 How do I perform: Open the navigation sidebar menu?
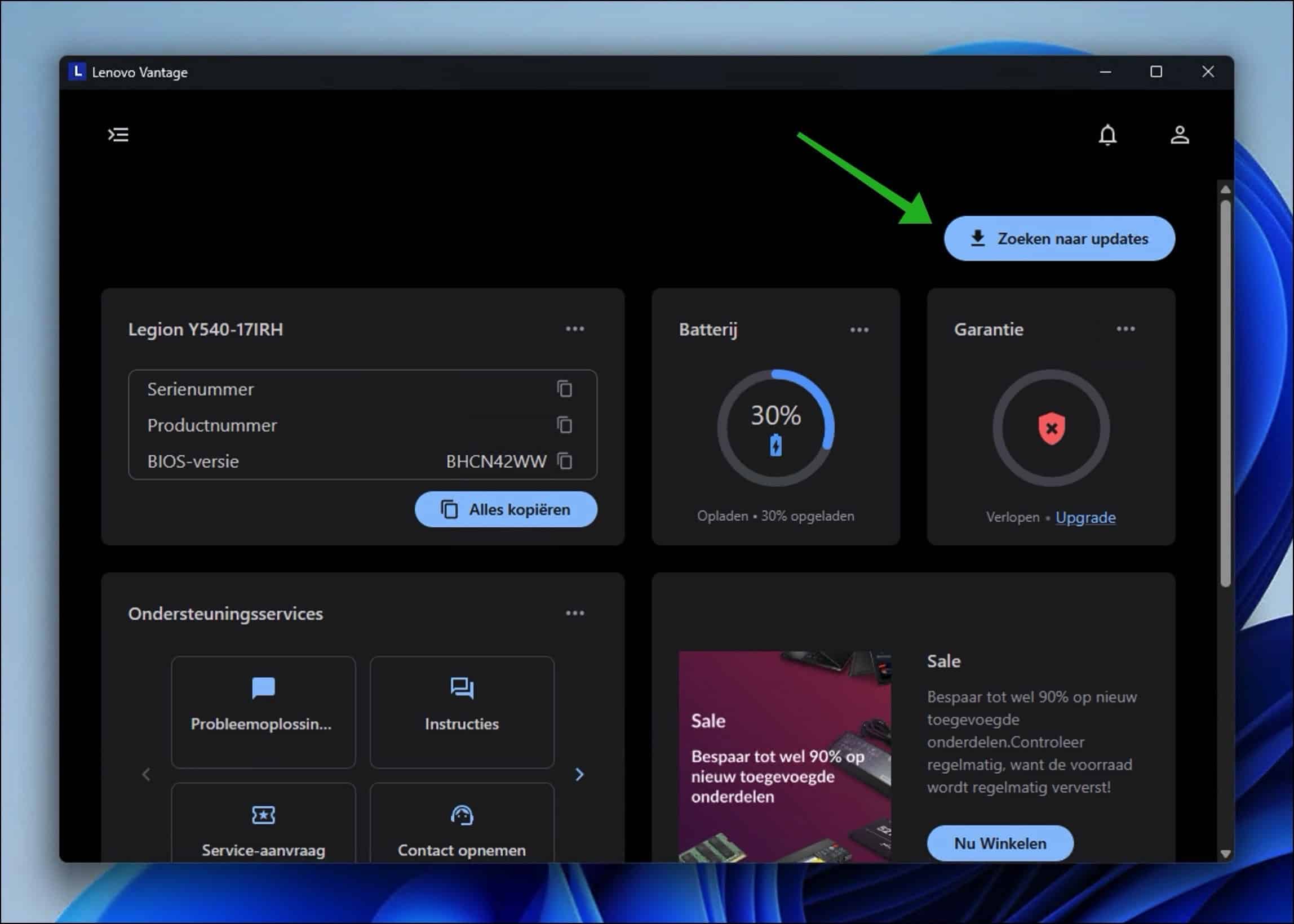click(x=119, y=134)
